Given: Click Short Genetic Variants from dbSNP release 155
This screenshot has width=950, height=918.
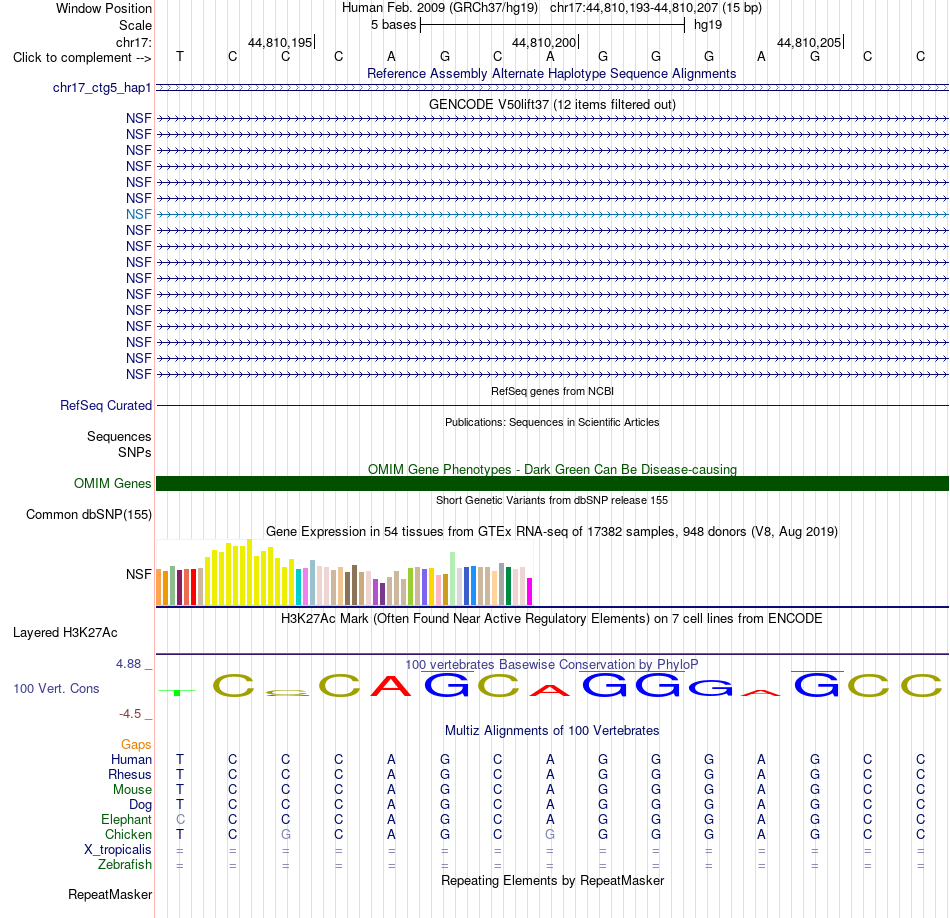Looking at the screenshot, I should coord(552,501).
